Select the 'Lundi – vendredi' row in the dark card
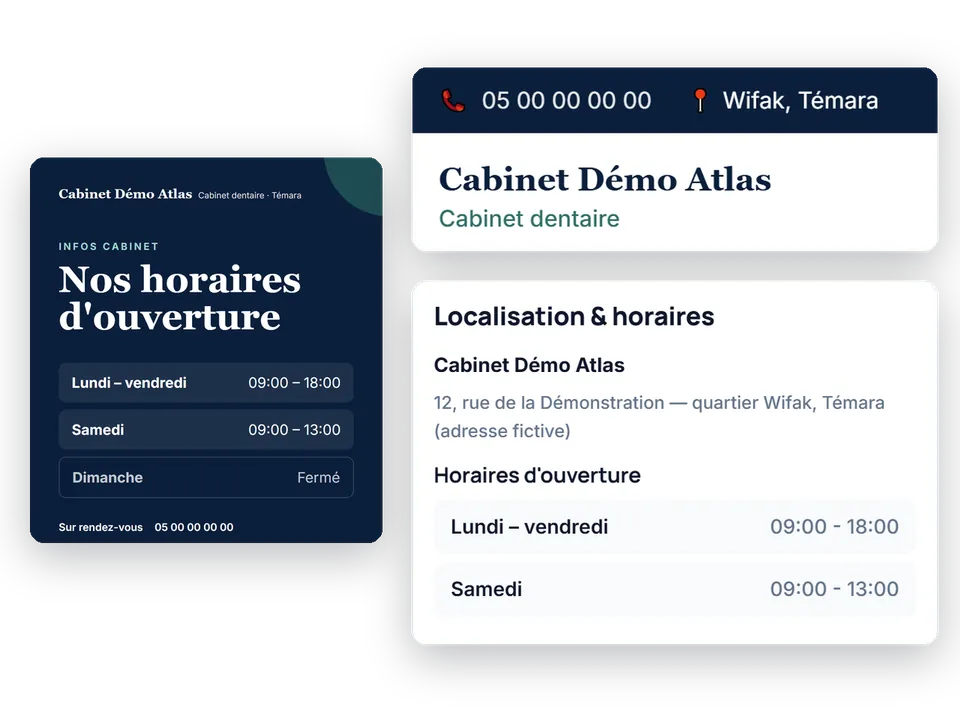The image size is (960, 720). pyautogui.click(x=206, y=383)
